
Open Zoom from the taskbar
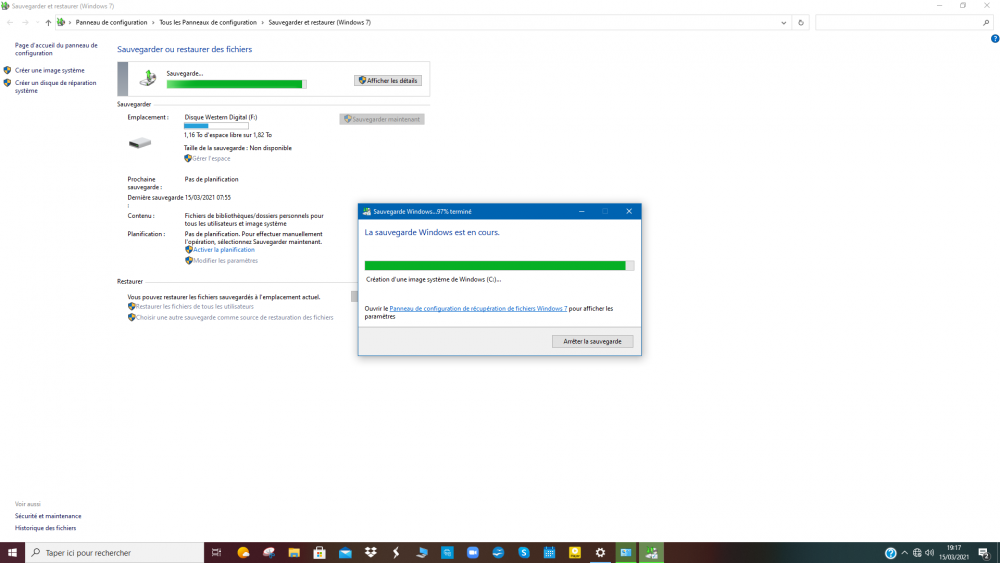(x=473, y=553)
